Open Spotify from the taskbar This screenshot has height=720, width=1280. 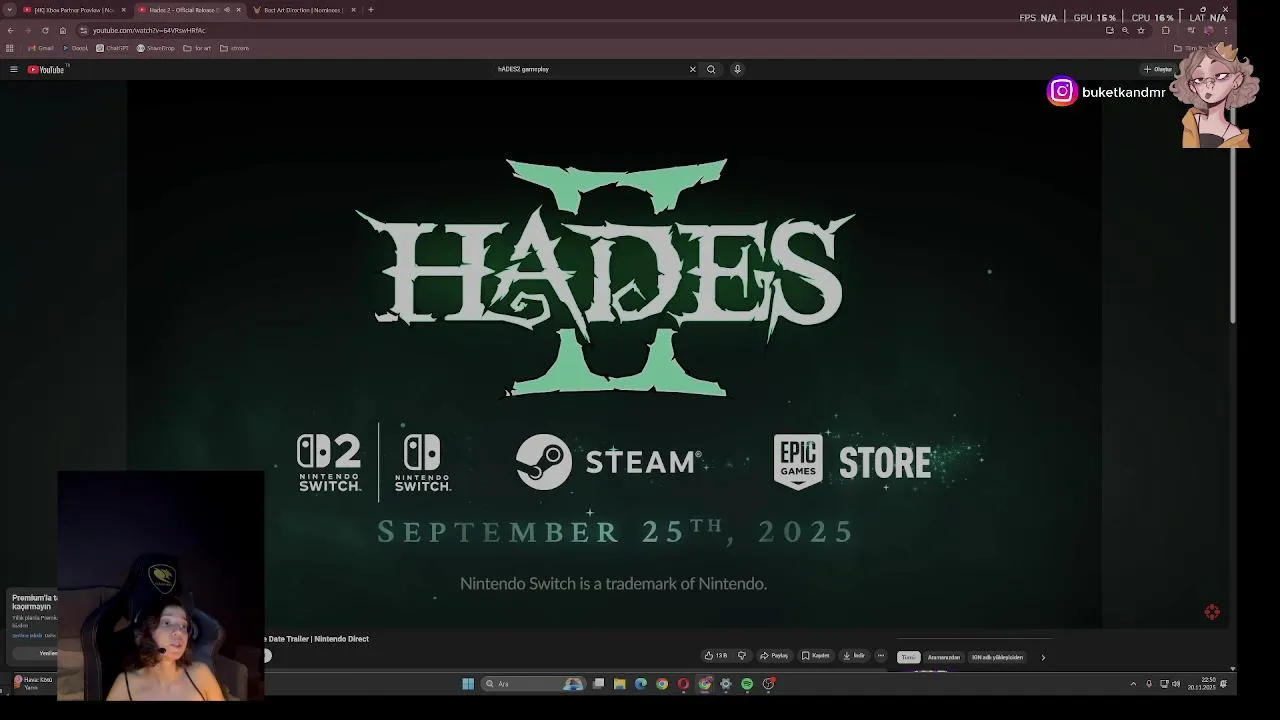coord(747,684)
